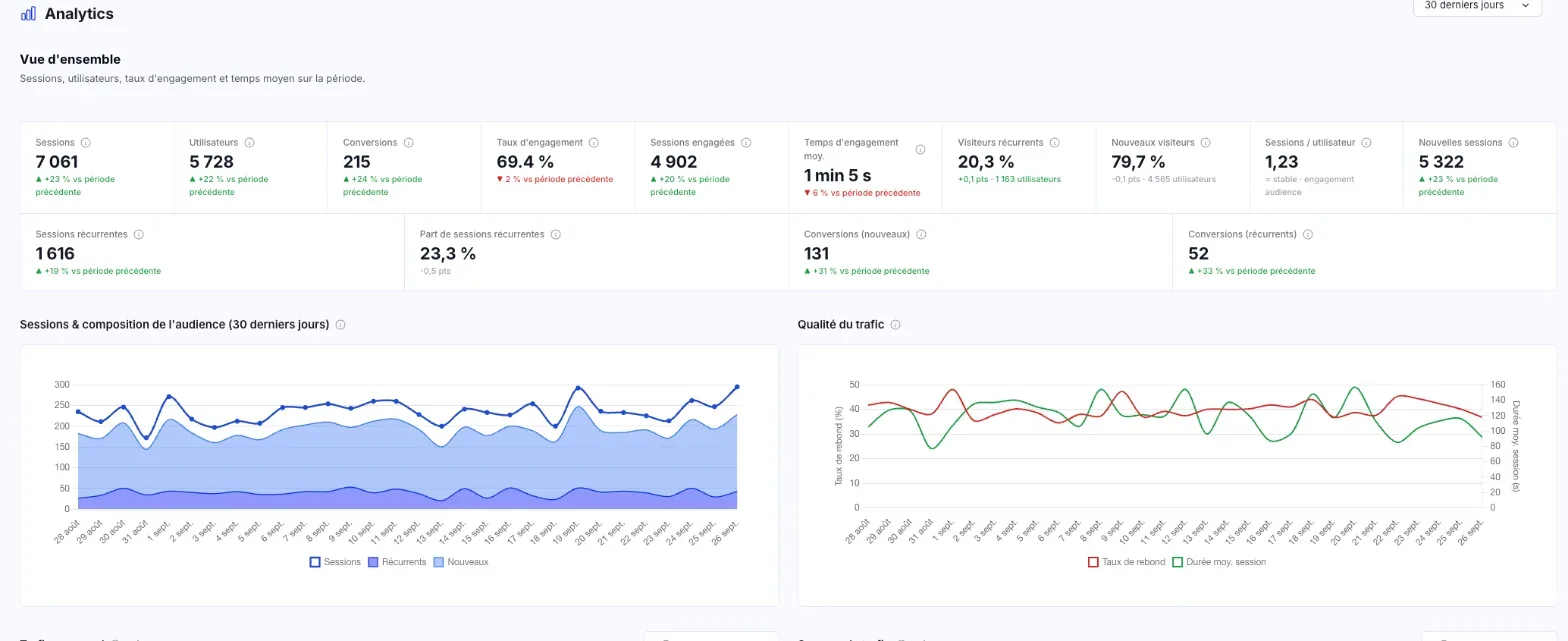Click the '5 322' new sessions value

point(1441,162)
